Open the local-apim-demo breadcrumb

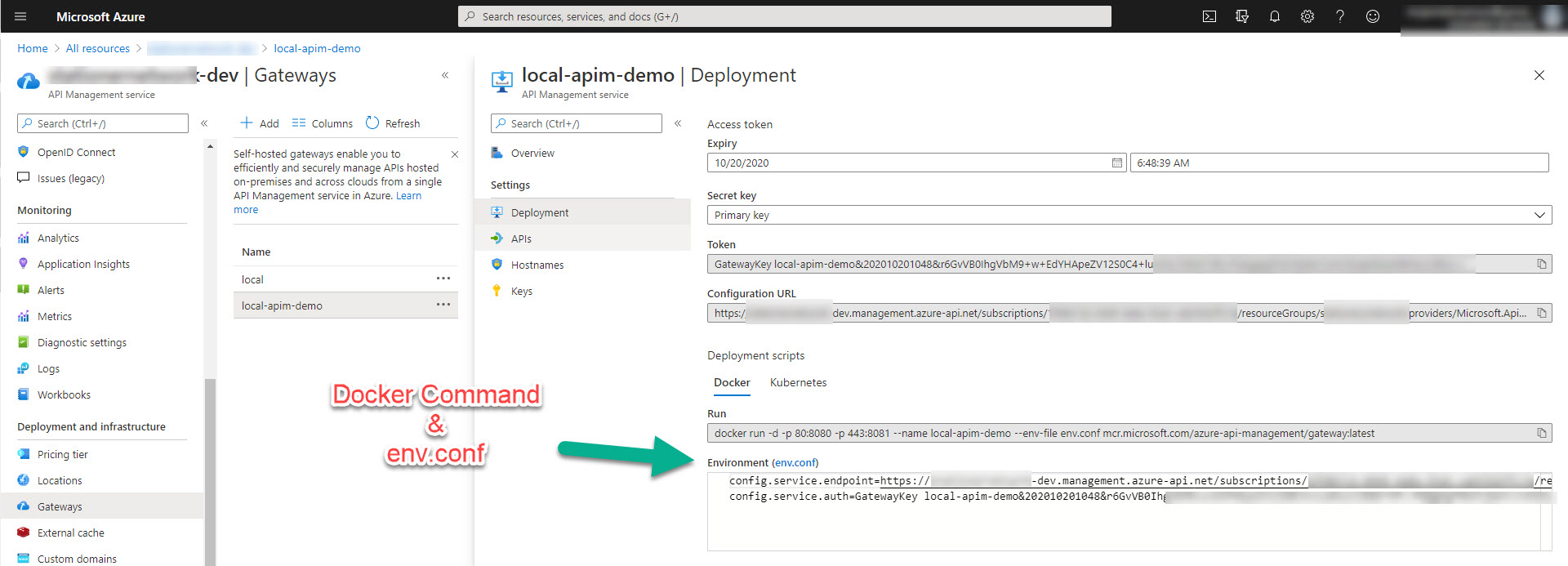click(x=317, y=48)
